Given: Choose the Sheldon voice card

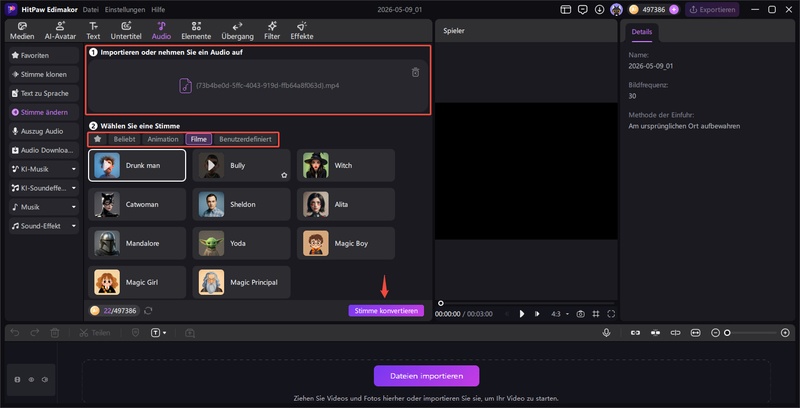Looking at the screenshot, I should tap(241, 204).
